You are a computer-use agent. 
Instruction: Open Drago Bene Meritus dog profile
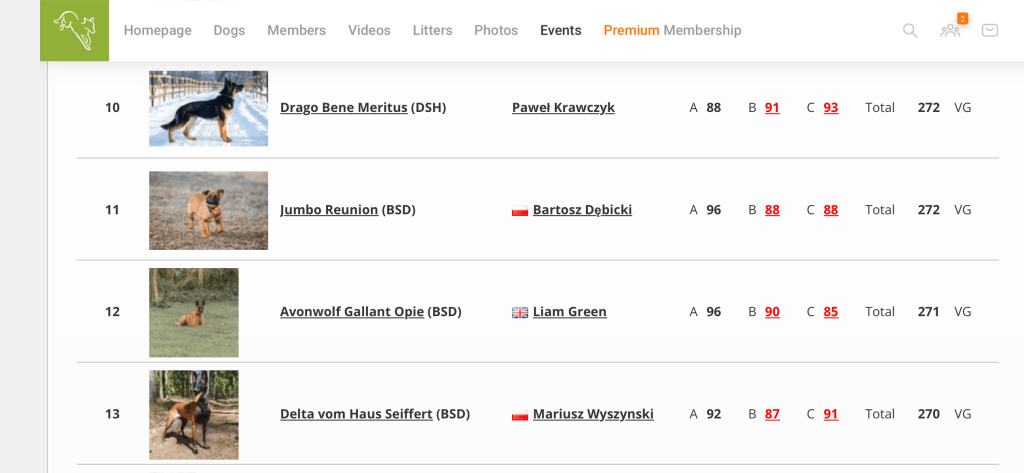click(344, 108)
